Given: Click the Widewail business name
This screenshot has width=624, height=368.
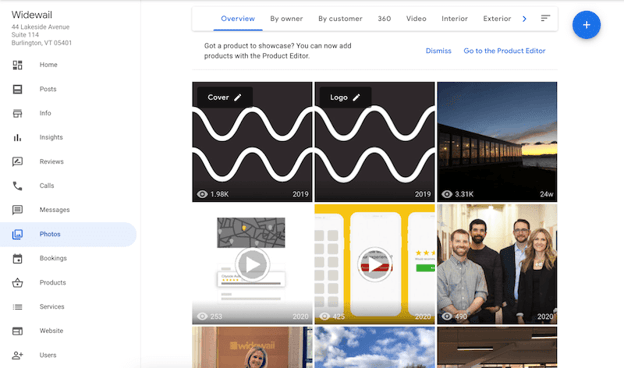Looking at the screenshot, I should (32, 15).
